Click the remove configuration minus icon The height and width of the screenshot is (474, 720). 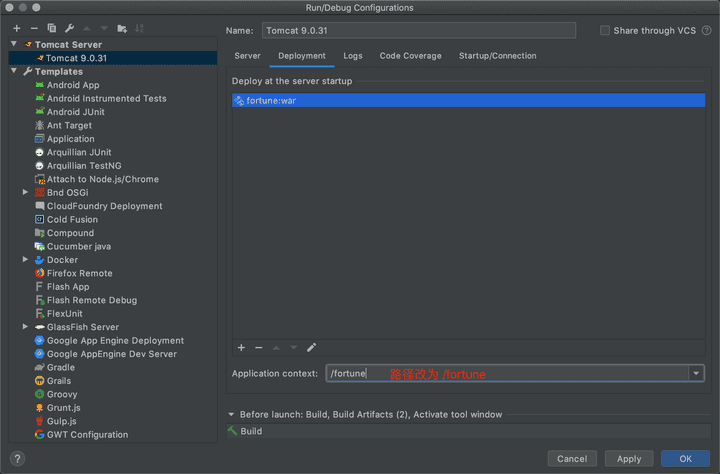pyautogui.click(x=34, y=28)
